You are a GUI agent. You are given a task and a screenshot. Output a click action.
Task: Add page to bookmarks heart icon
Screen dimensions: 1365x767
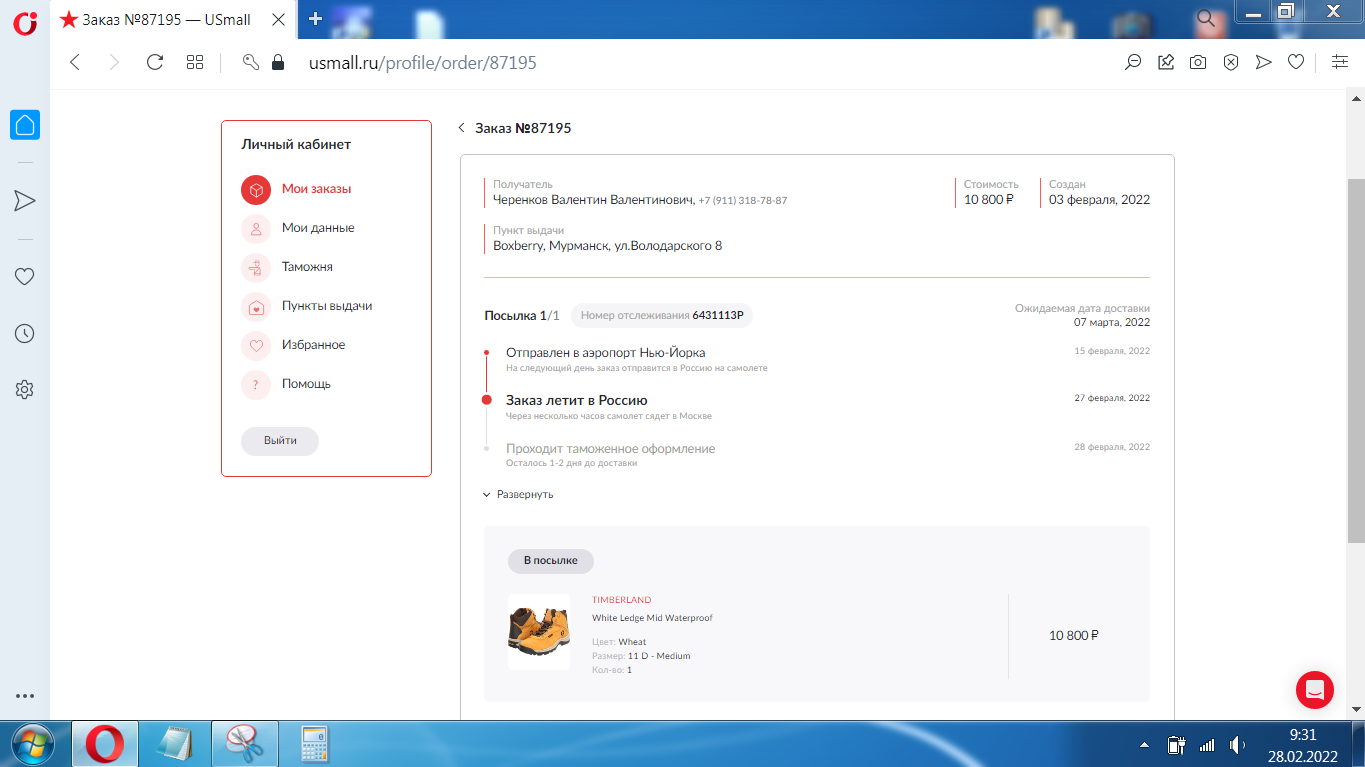1296,62
